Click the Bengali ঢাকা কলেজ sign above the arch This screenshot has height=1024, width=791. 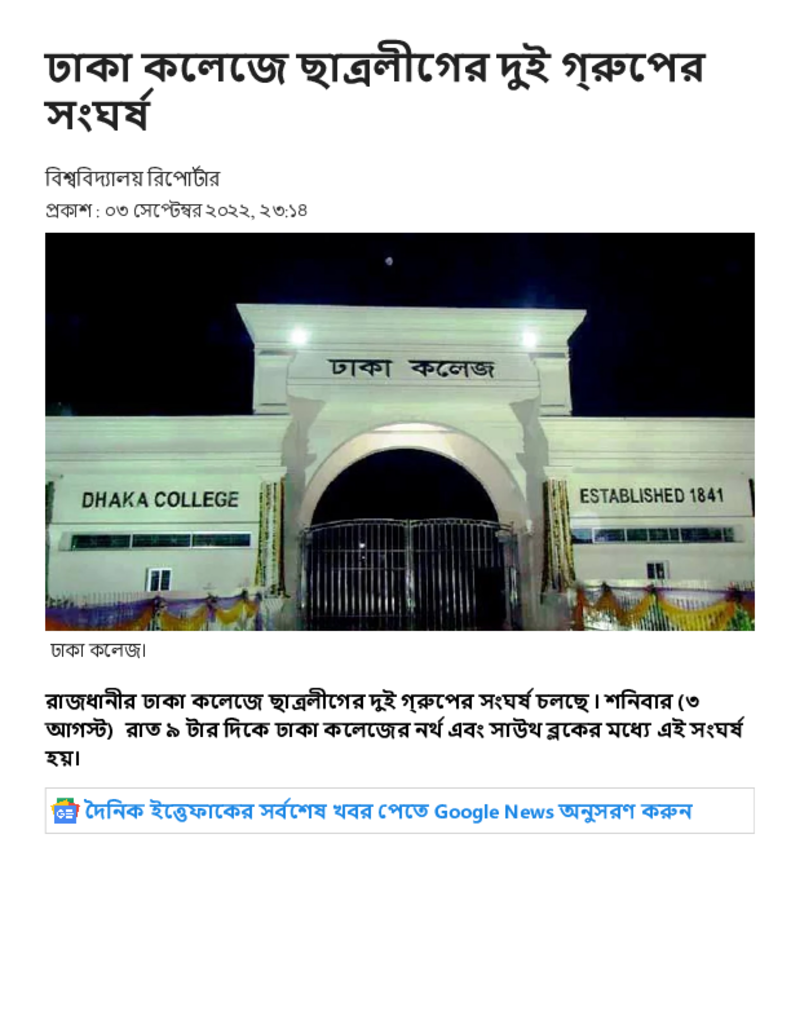pyautogui.click(x=412, y=369)
